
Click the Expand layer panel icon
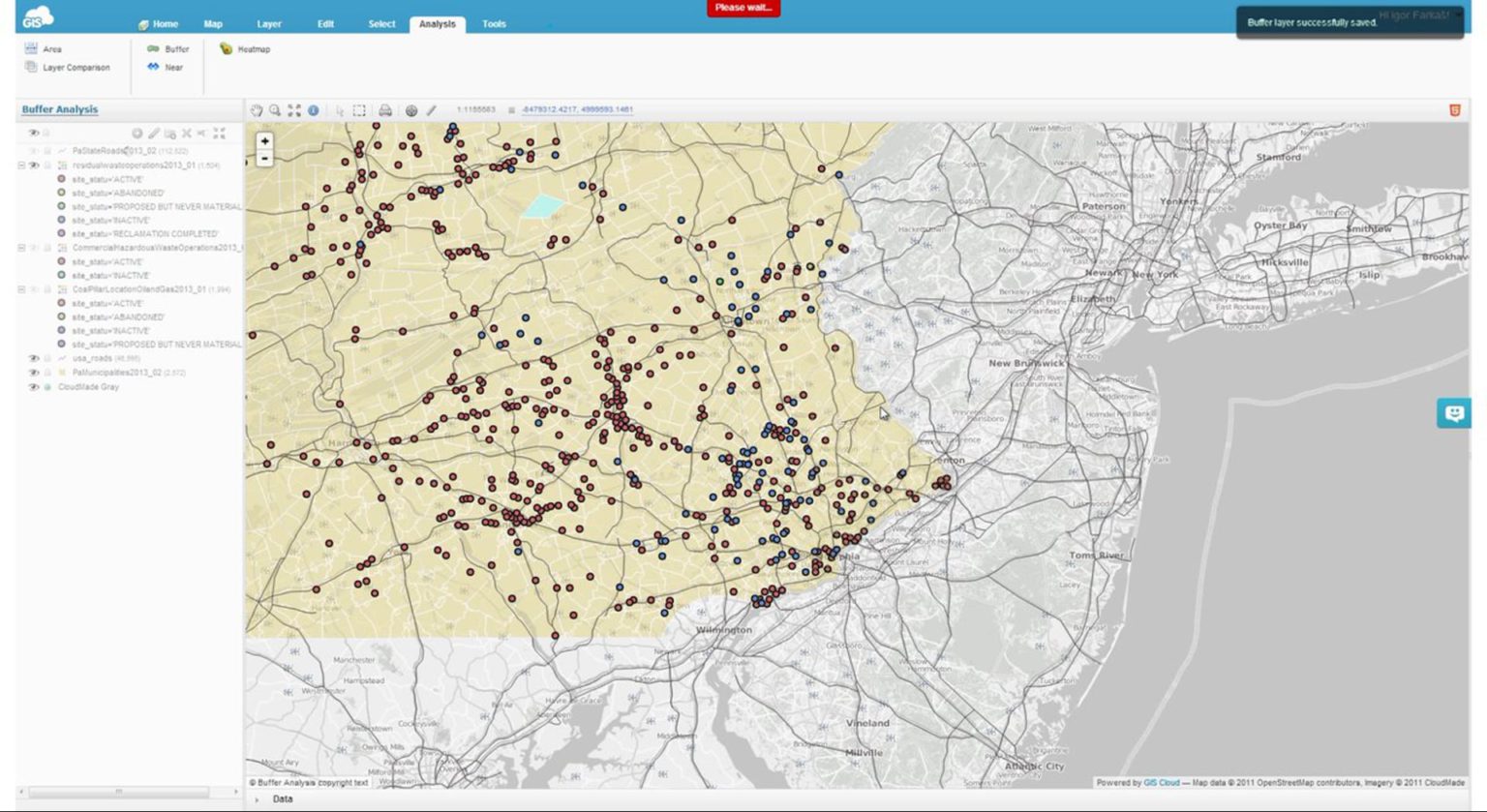pyautogui.click(x=219, y=133)
